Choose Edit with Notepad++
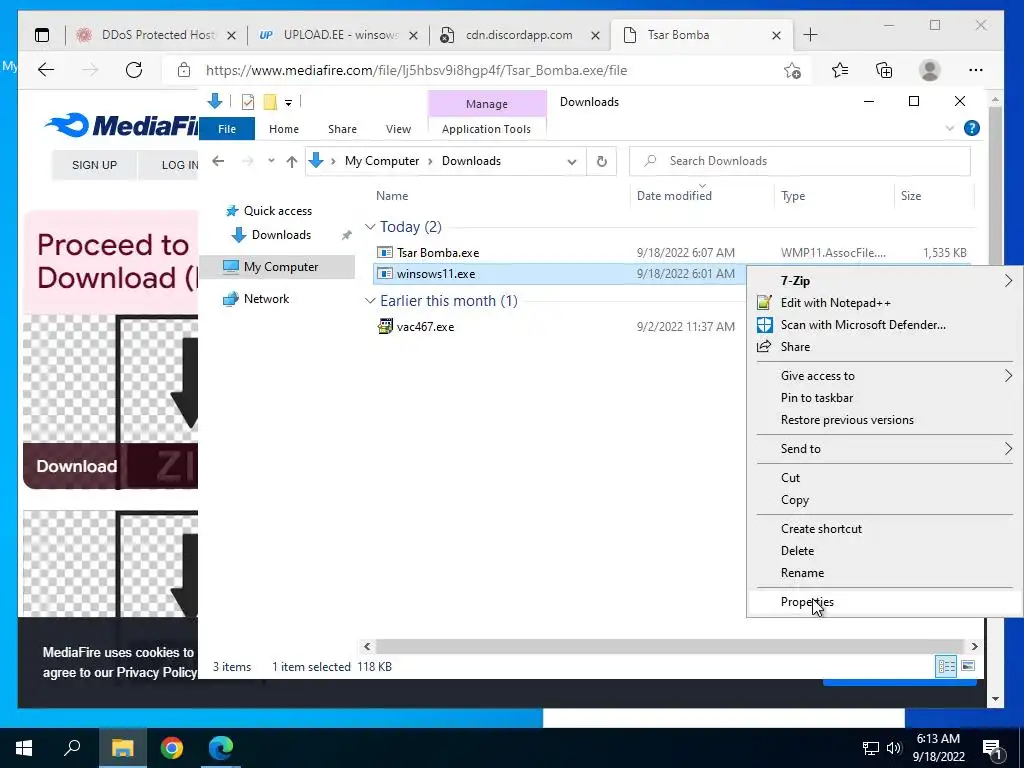Image resolution: width=1024 pixels, height=768 pixels. (x=884, y=303)
